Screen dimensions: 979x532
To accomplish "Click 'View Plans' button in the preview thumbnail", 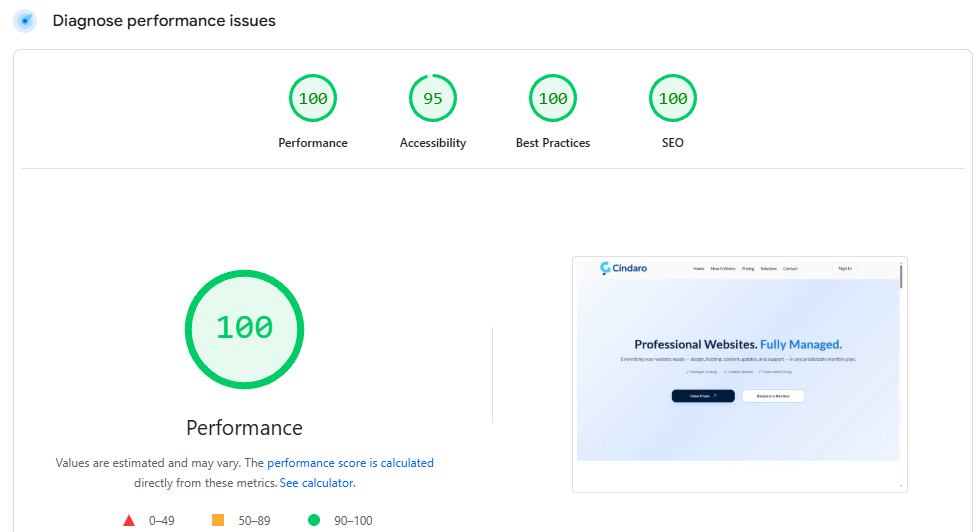I will pos(703,396).
